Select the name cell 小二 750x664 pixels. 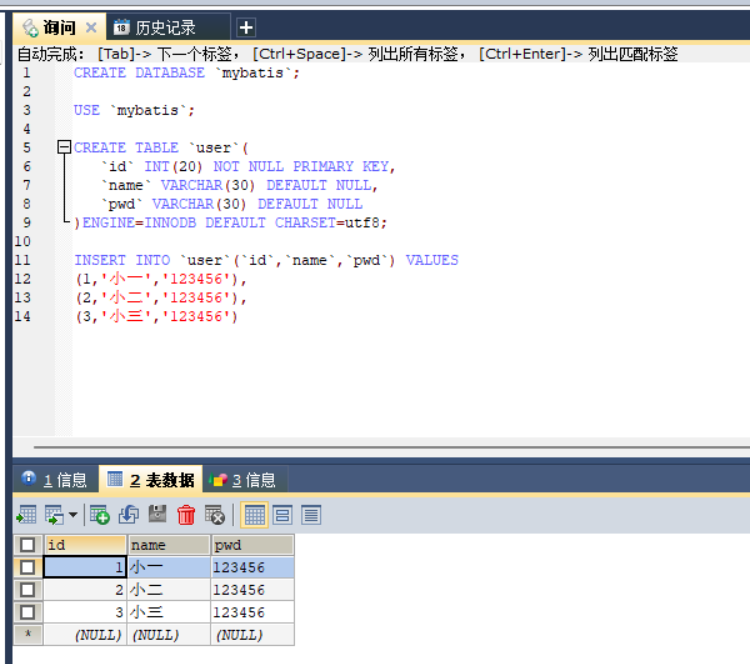tap(168, 590)
